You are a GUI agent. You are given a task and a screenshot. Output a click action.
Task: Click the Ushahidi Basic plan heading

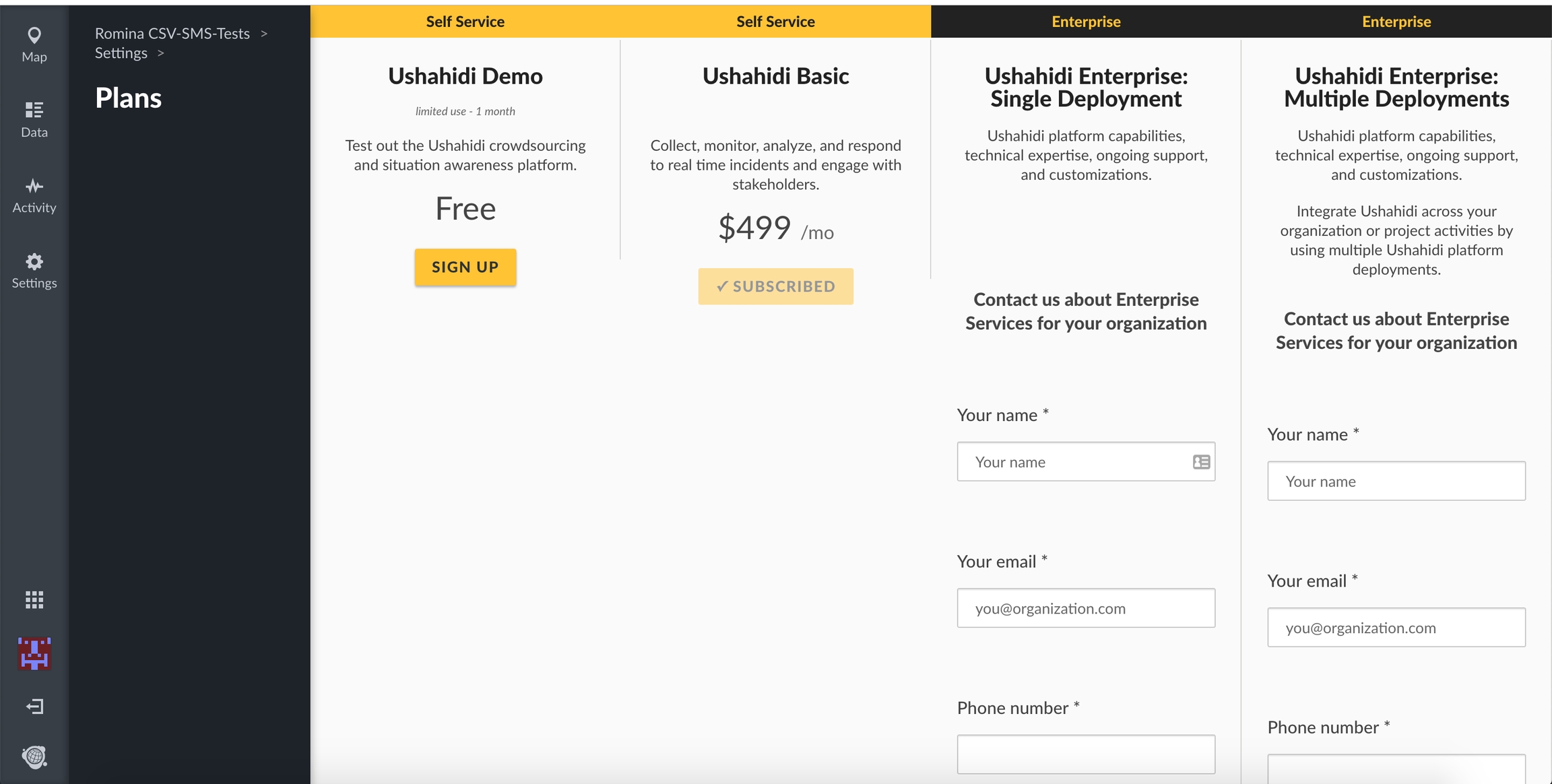point(775,76)
